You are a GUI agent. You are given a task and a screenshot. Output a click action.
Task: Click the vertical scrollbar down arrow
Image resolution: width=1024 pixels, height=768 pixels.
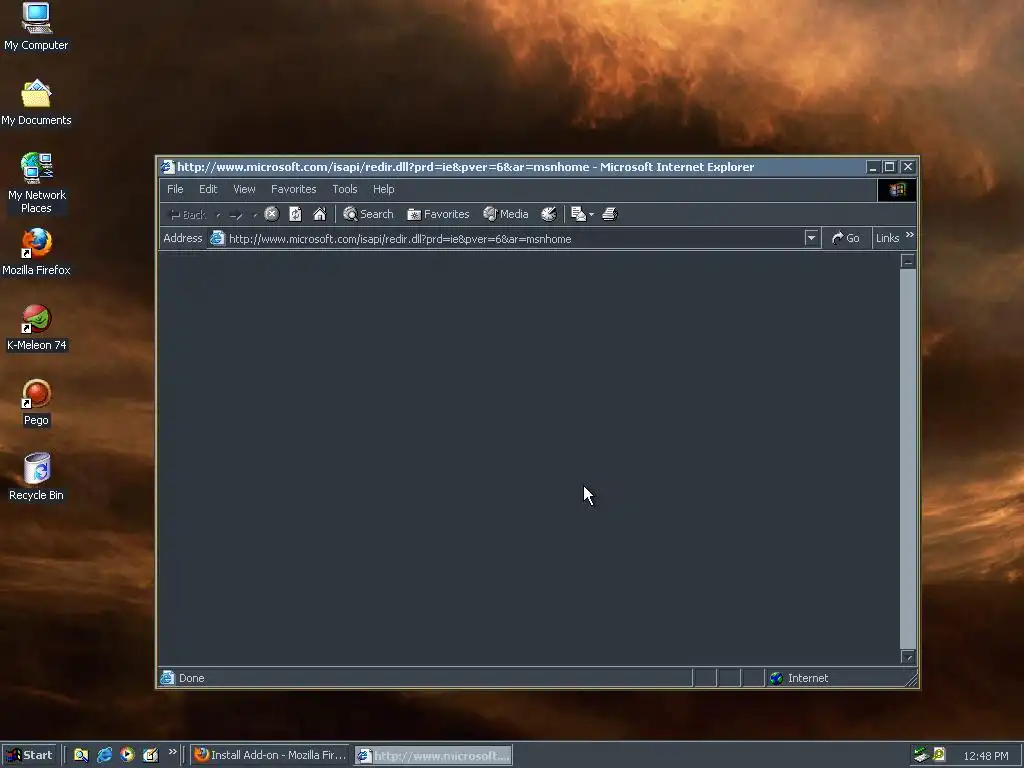[908, 656]
